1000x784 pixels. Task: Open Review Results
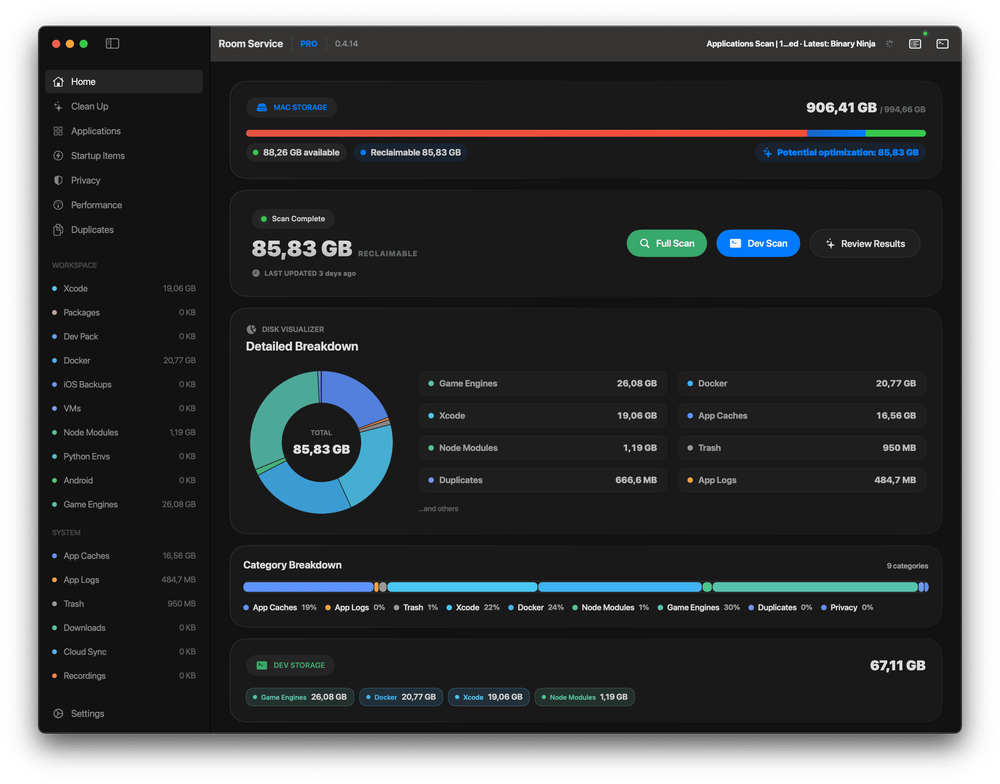coord(865,243)
